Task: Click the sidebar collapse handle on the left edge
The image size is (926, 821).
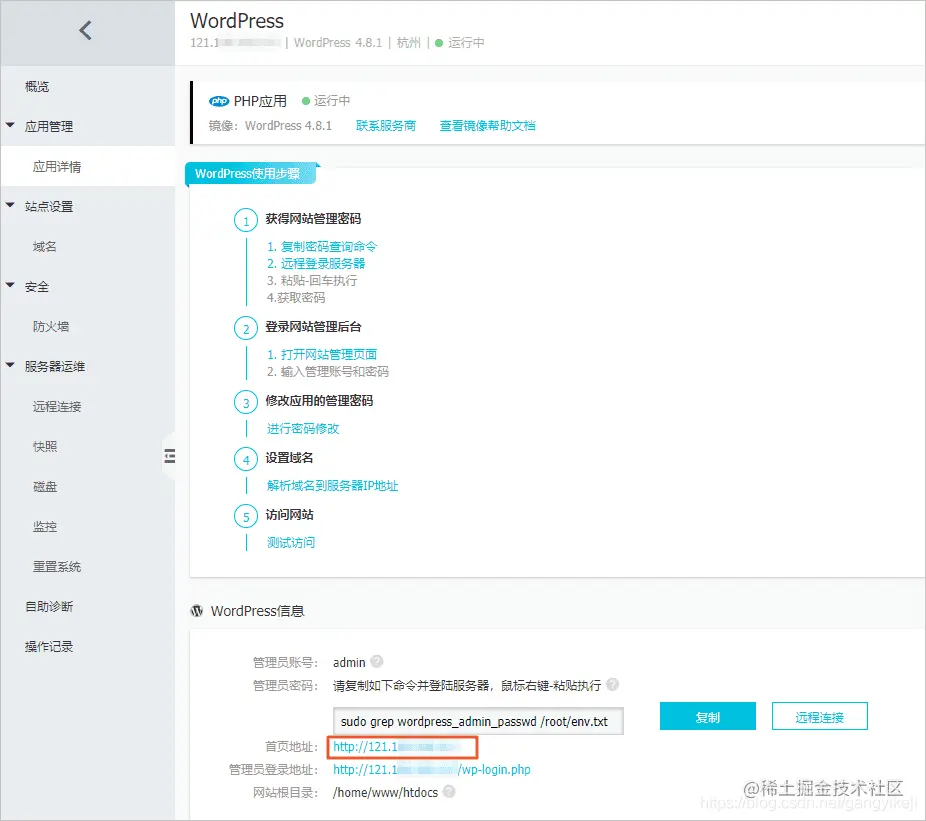Action: point(170,456)
